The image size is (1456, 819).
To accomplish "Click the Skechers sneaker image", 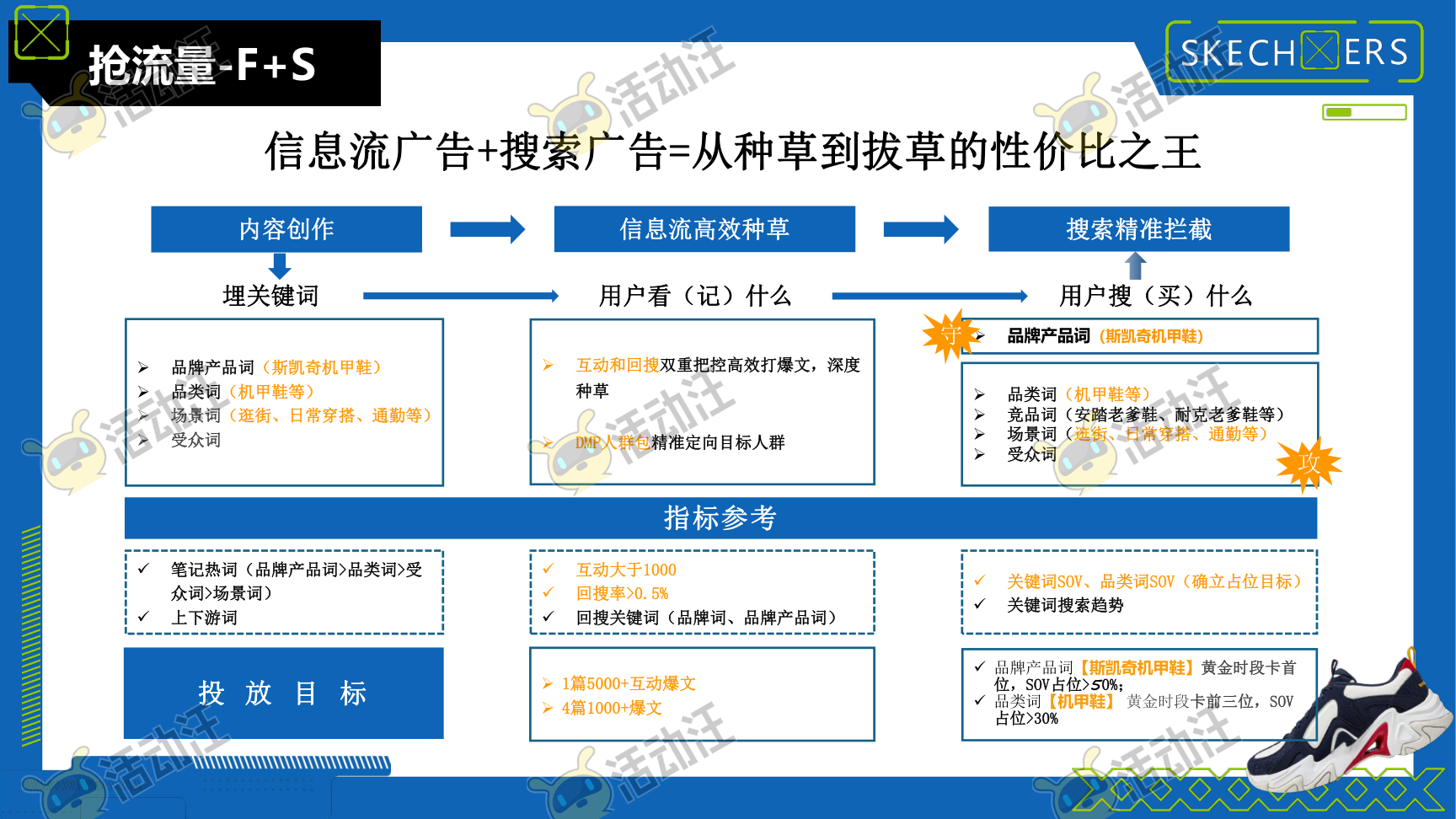I will point(1350,721).
